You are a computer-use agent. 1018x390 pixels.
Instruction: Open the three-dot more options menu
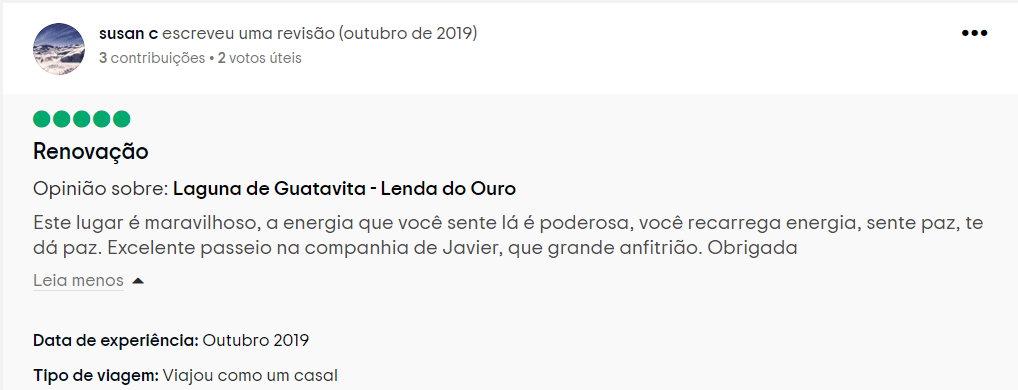974,33
